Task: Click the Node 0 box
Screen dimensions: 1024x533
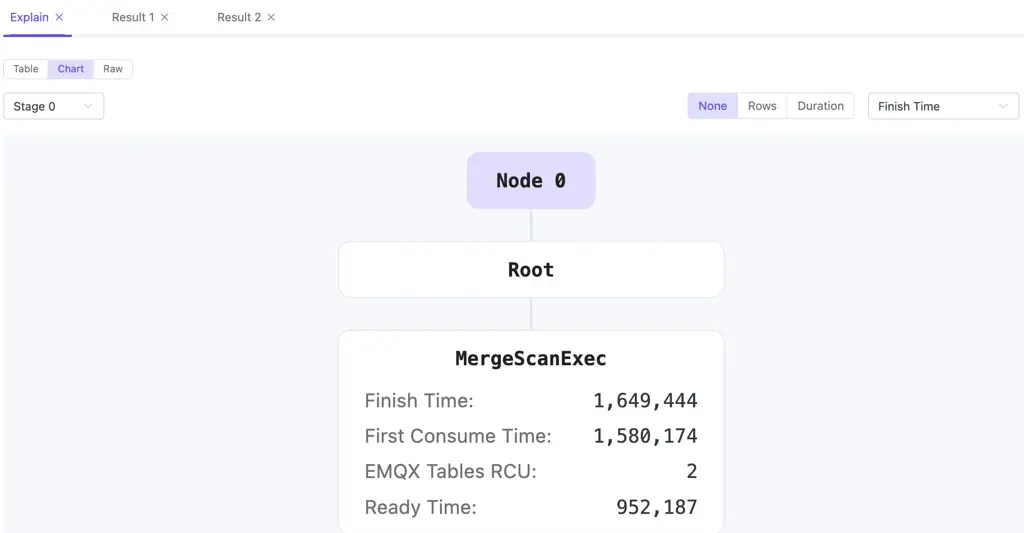Action: coord(531,181)
